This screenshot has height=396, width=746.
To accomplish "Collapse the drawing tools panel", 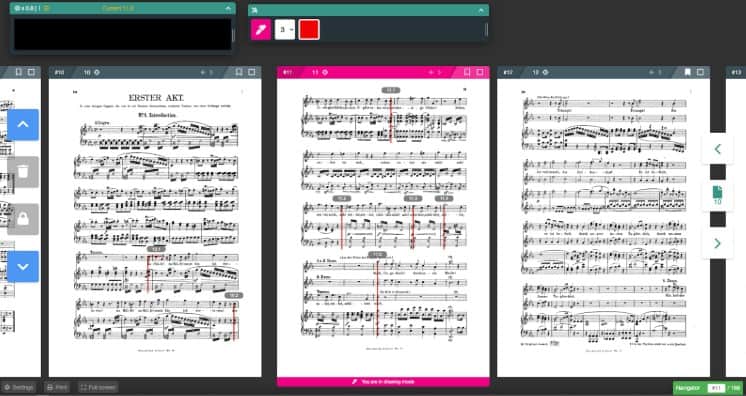I will pos(481,10).
